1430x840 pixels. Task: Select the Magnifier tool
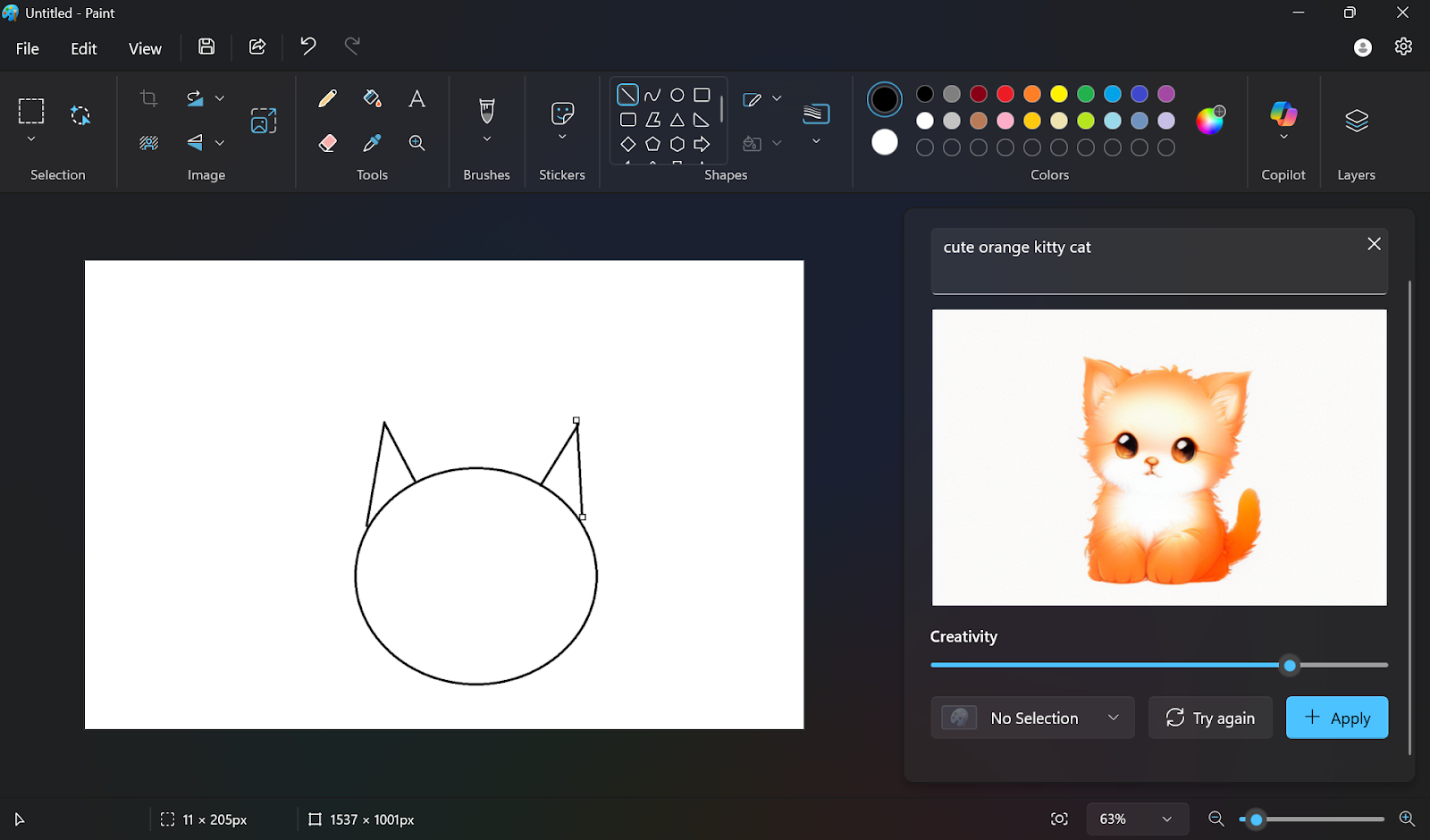pyautogui.click(x=416, y=143)
